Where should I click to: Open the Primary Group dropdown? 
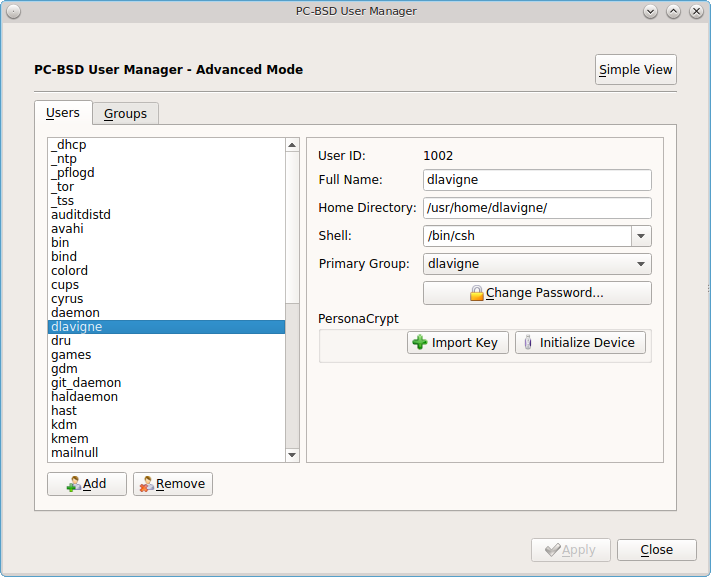tap(537, 264)
